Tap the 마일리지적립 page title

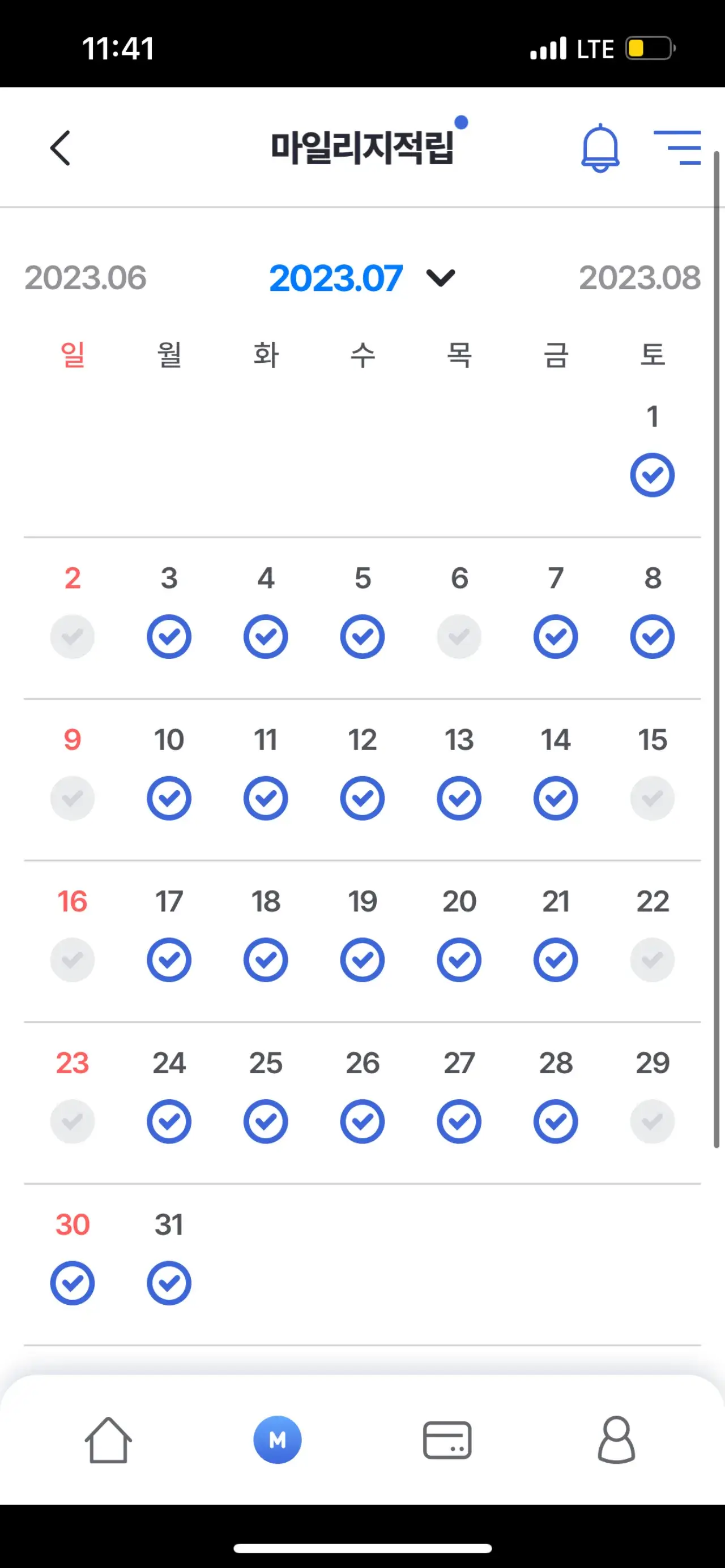click(x=362, y=148)
